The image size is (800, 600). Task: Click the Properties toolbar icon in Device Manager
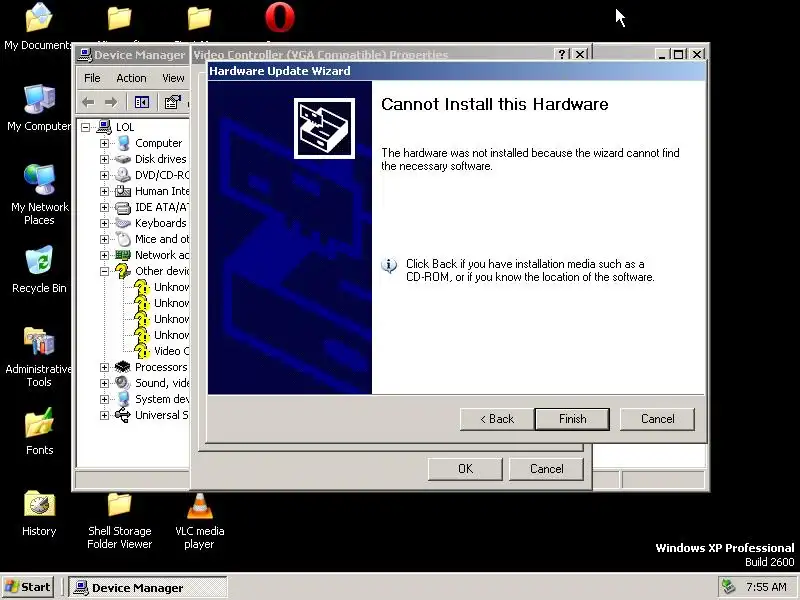(x=172, y=103)
